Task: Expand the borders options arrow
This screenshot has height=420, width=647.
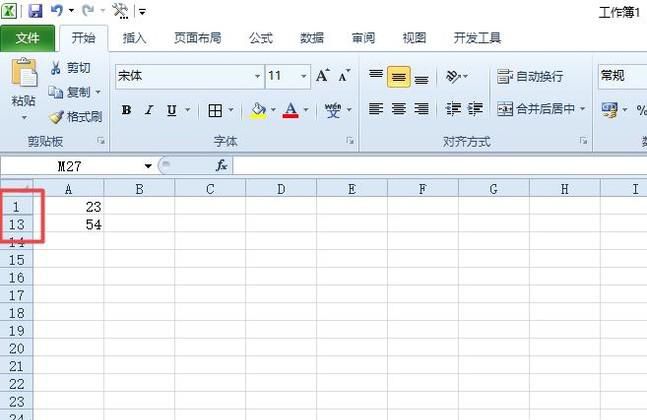Action: coord(231,110)
